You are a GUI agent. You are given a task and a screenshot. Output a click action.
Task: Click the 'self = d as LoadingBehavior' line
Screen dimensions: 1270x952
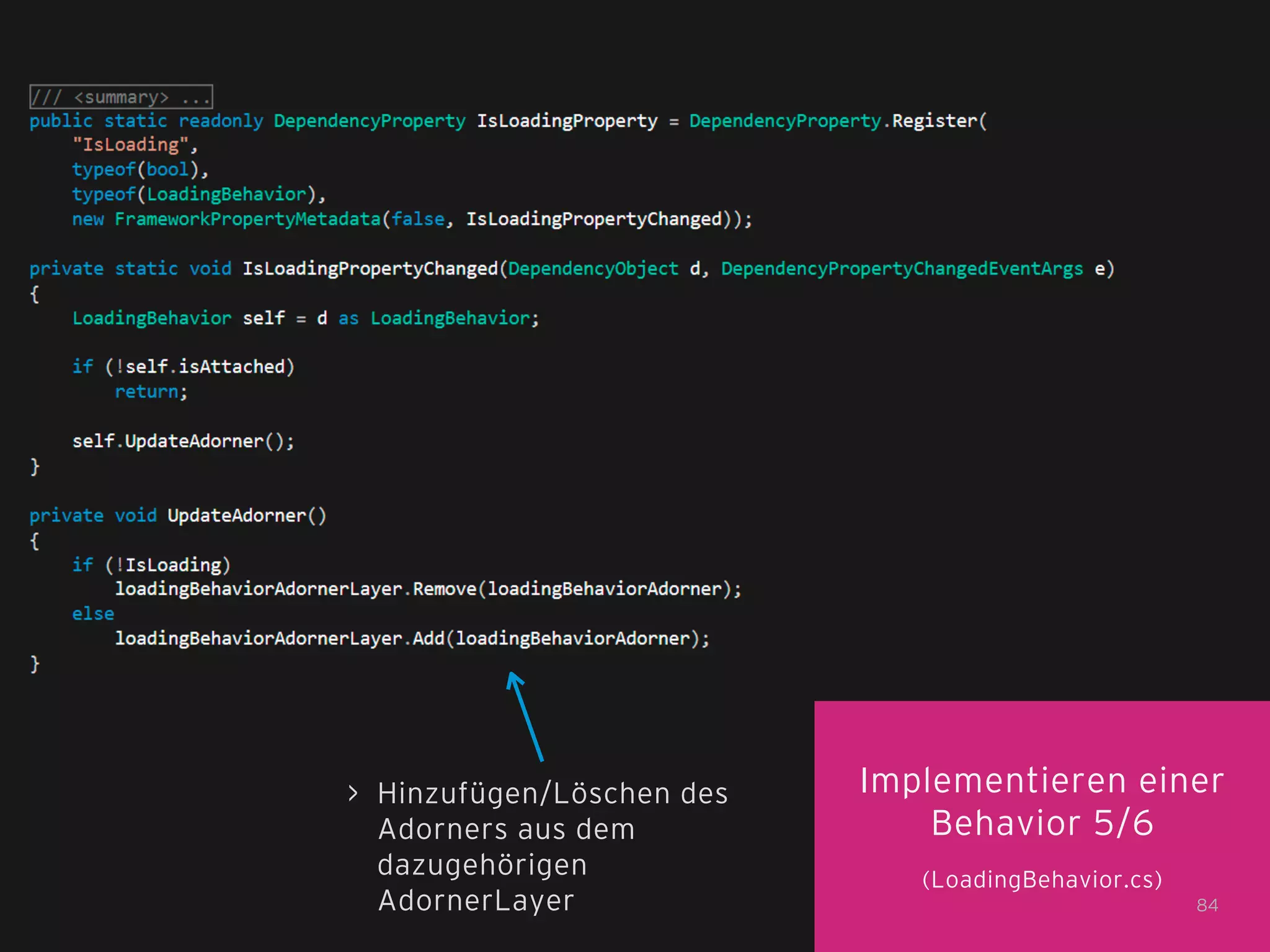306,319
